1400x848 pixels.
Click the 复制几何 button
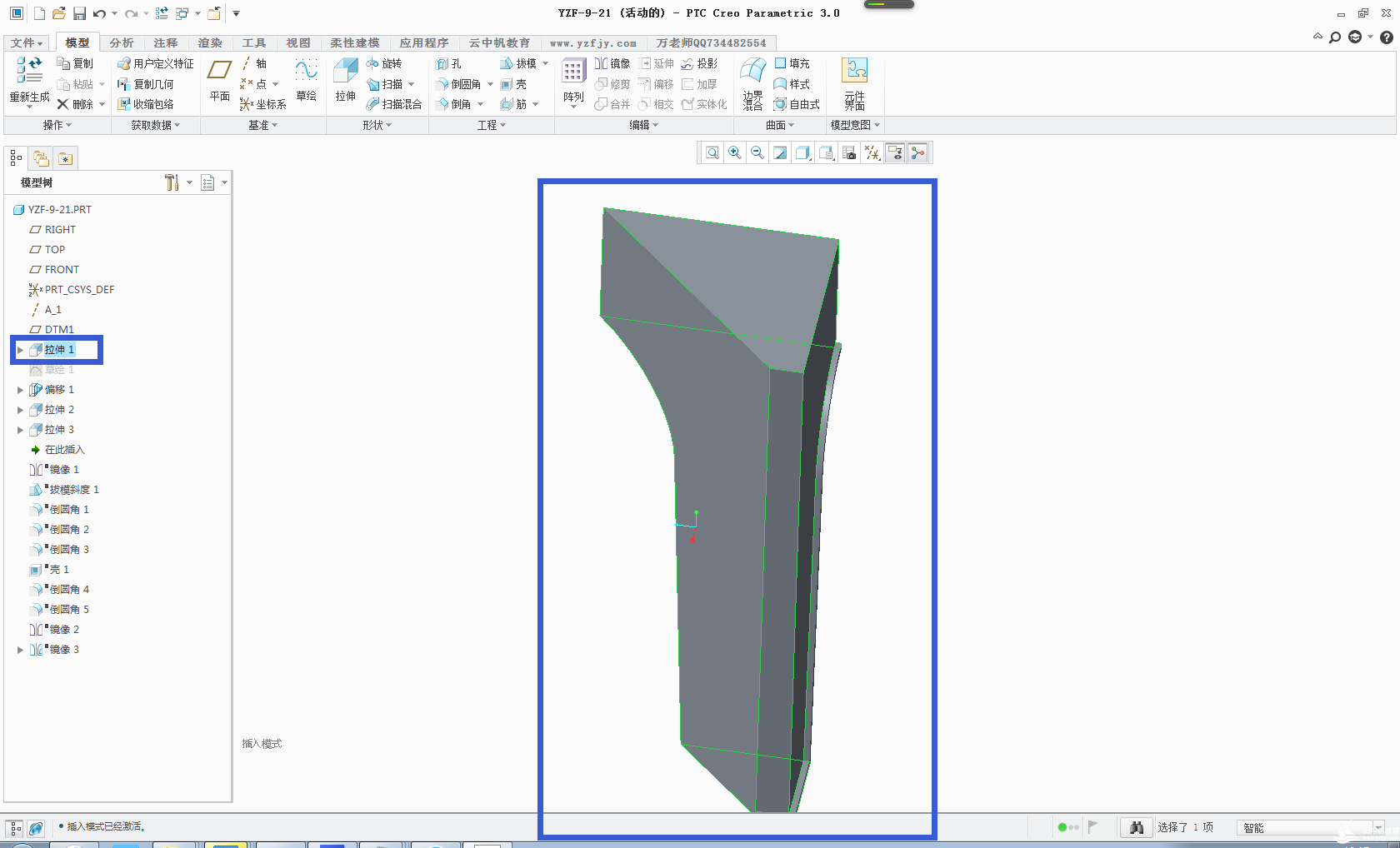pos(146,84)
